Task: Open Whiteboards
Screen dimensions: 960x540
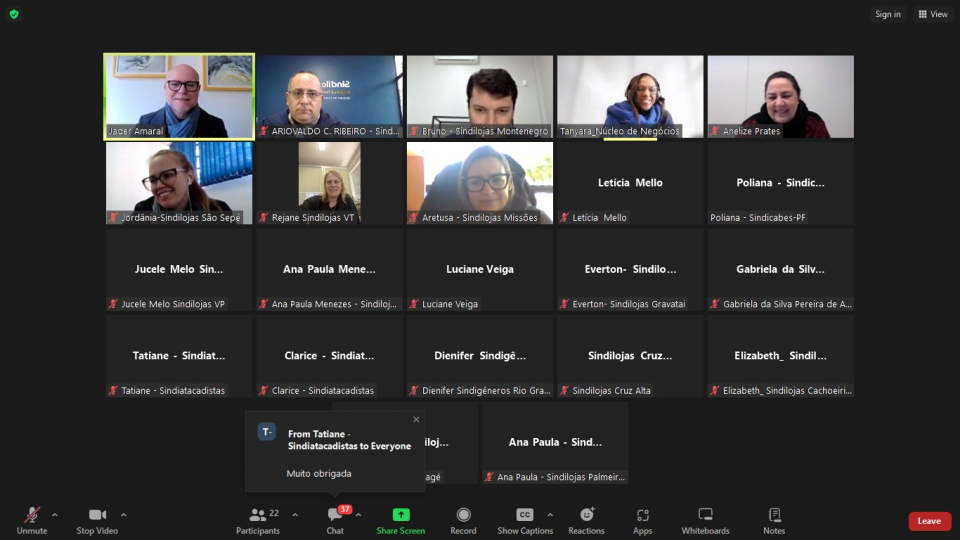Action: click(x=705, y=519)
